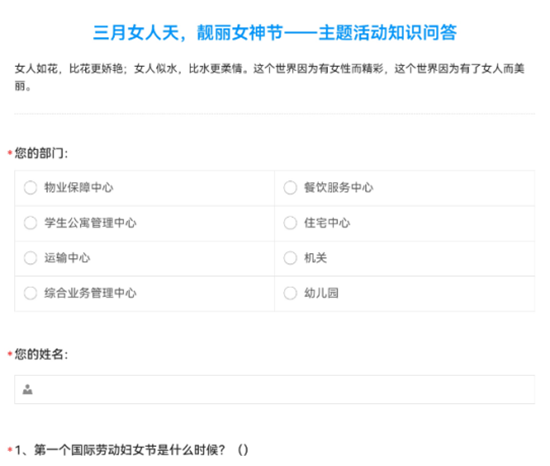The width and height of the screenshot is (550, 466).
Task: Click the 住宅中心 label text
Action: tap(327, 223)
